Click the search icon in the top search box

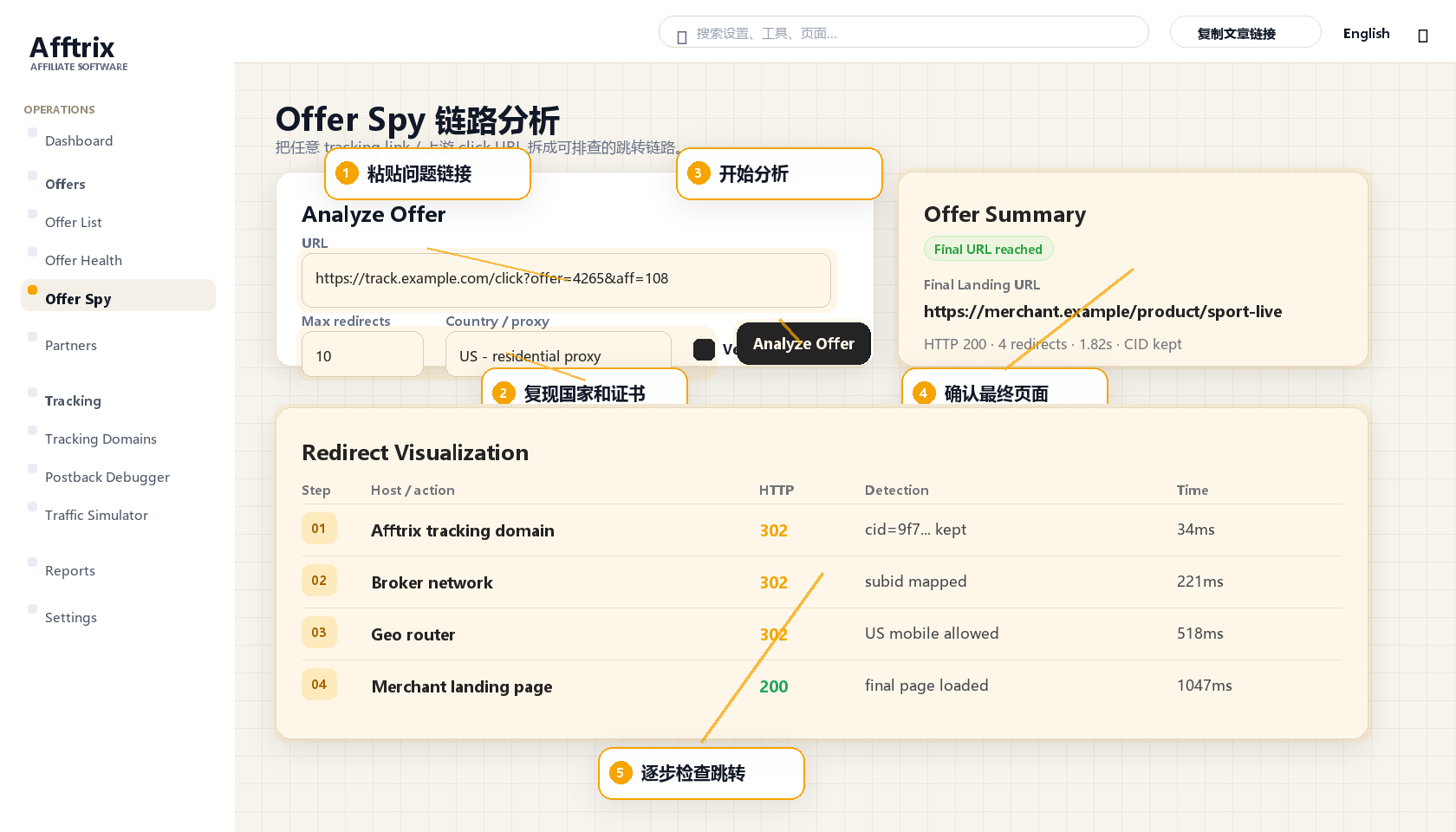coord(682,36)
